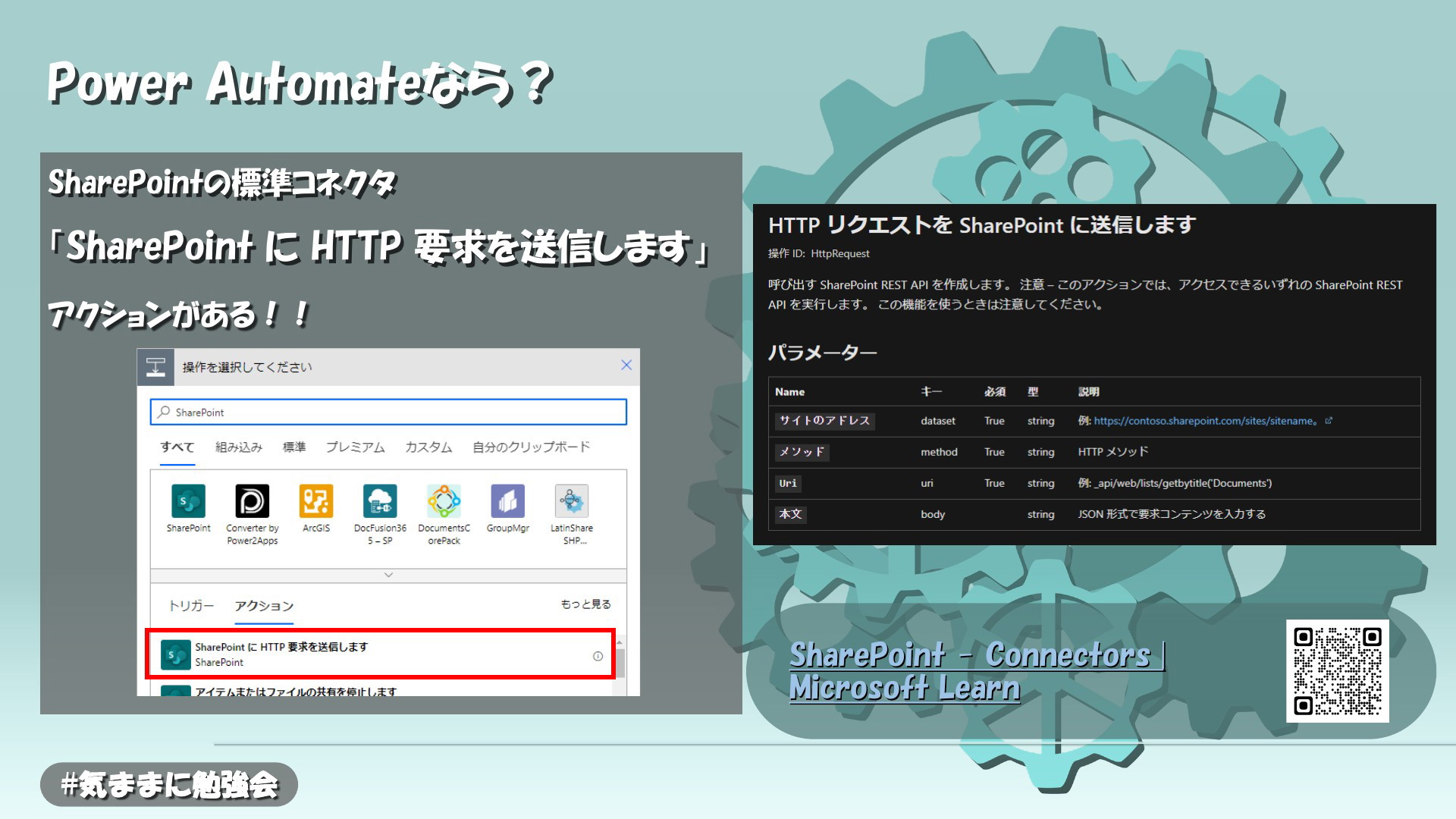The image size is (1456, 819).
Task: Click the info icon on HTTP request action
Action: click(598, 656)
